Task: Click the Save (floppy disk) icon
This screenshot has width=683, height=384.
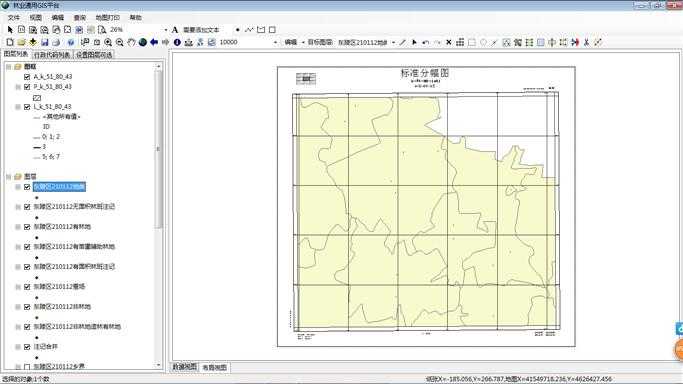Action: pyautogui.click(x=44, y=42)
